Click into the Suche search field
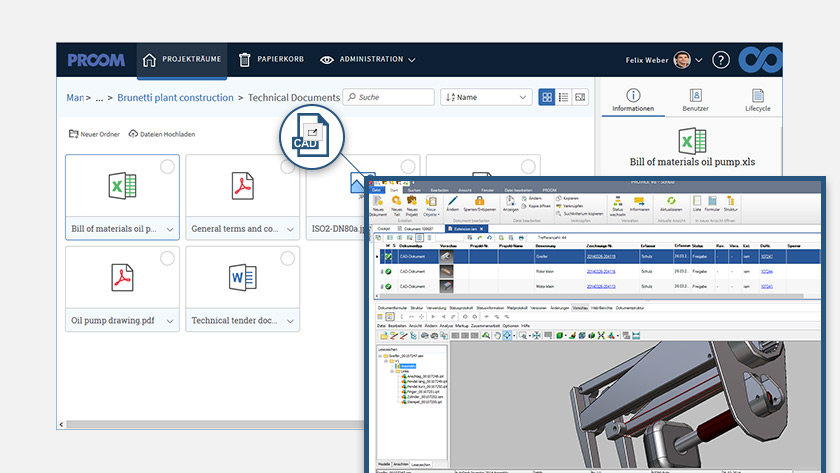840x473 pixels. tap(388, 97)
